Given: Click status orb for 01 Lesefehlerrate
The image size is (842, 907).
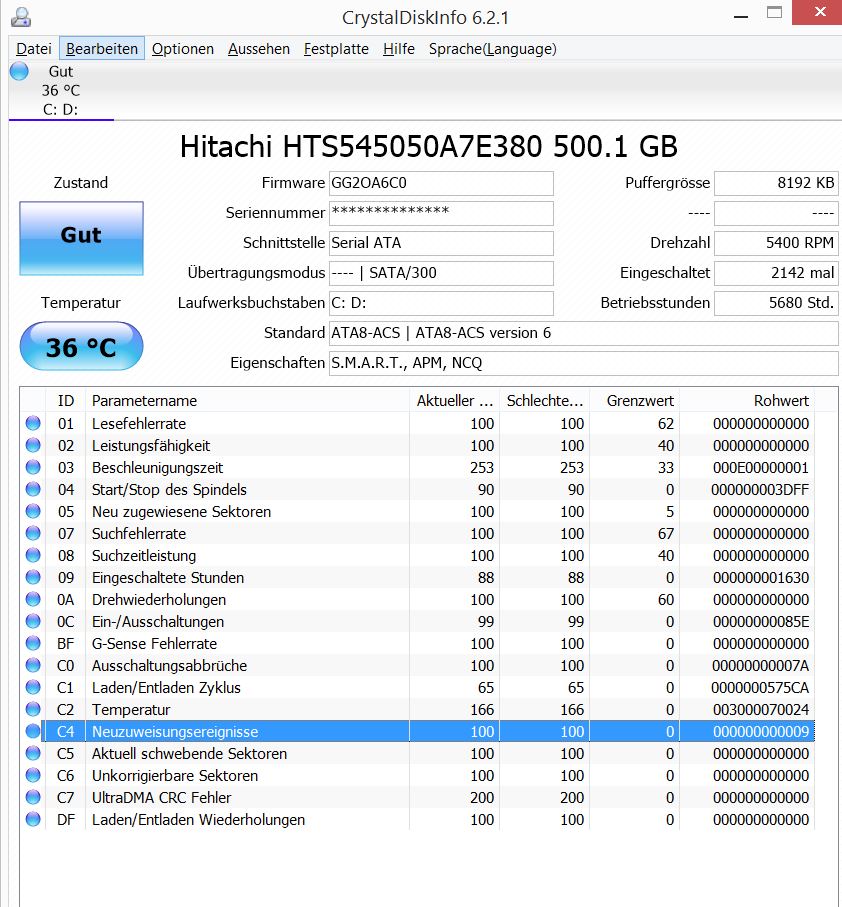Looking at the screenshot, I should tap(33, 423).
